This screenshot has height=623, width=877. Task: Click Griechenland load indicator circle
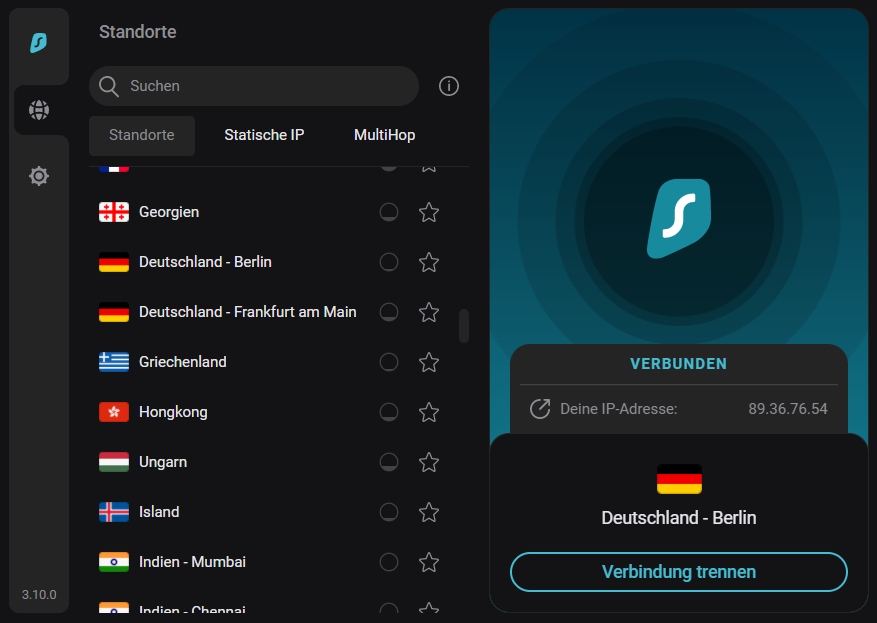click(389, 362)
